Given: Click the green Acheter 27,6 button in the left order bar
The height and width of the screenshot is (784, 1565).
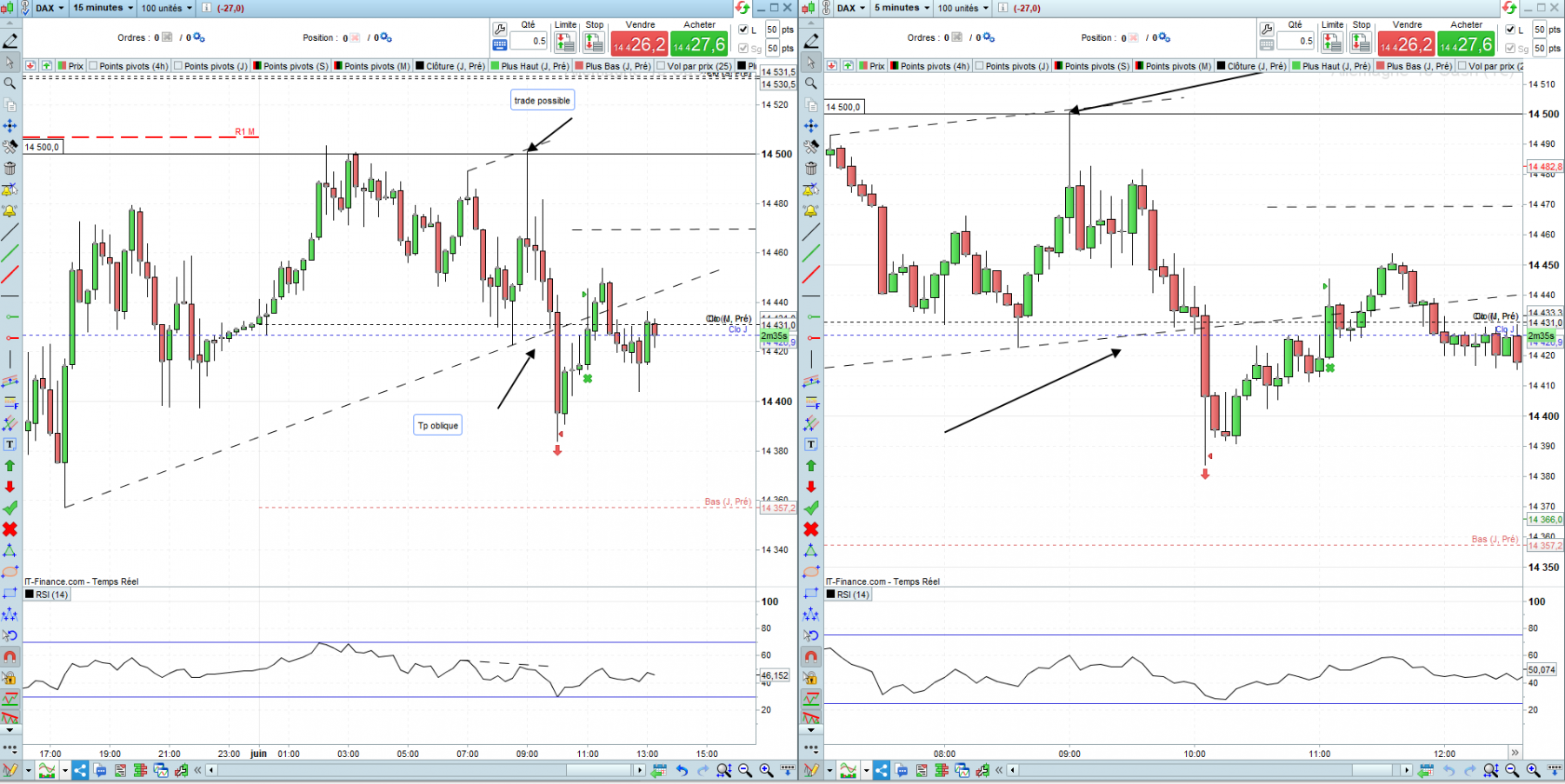Looking at the screenshot, I should (x=699, y=43).
